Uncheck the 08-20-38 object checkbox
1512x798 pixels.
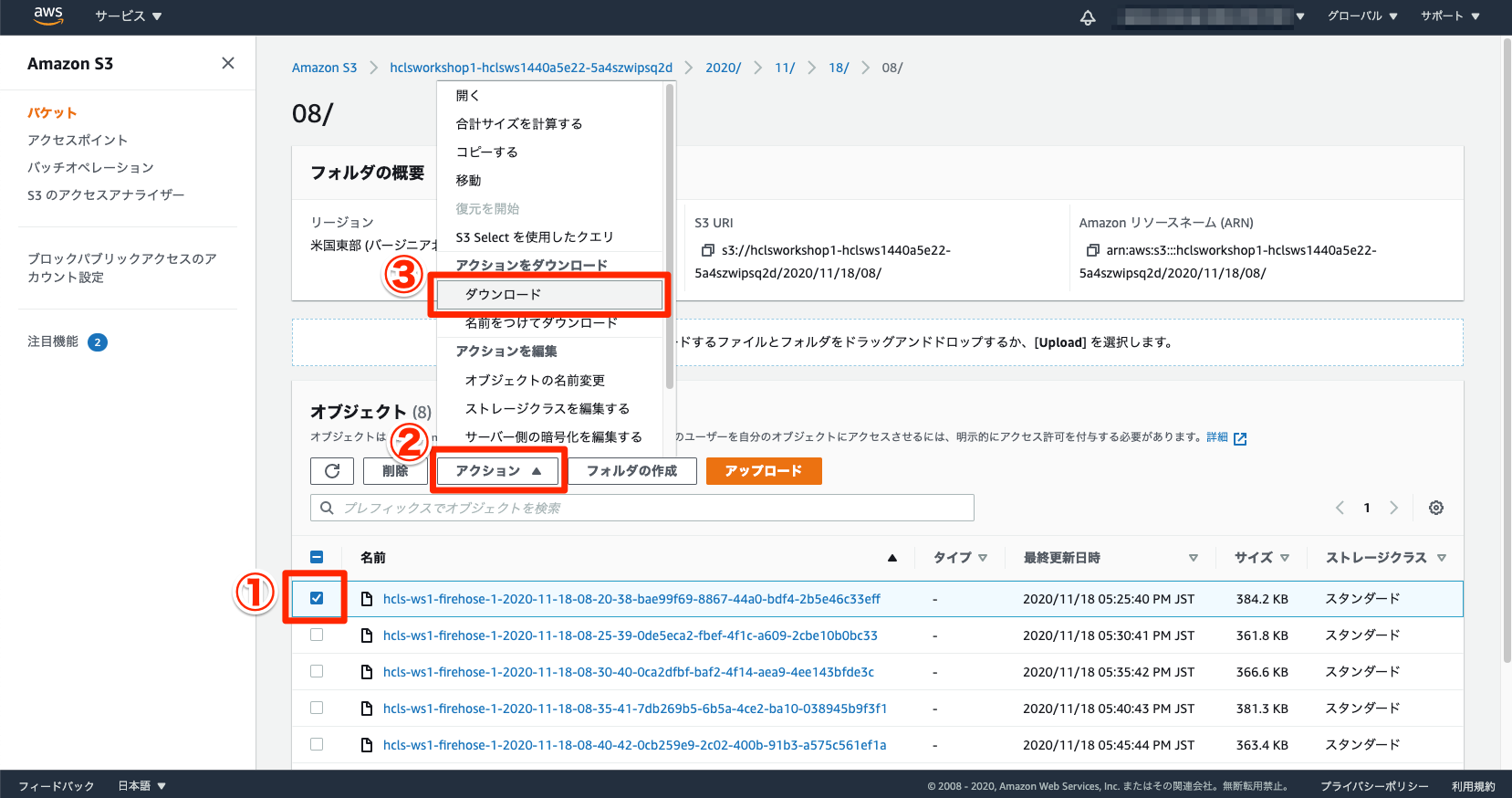click(x=317, y=598)
